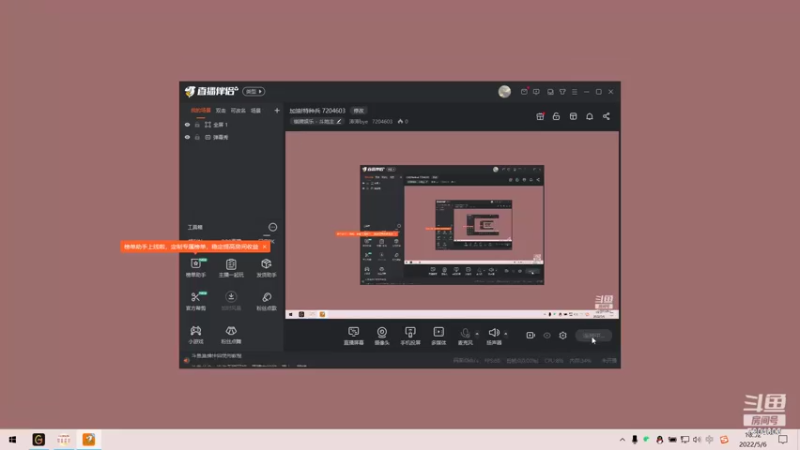Screen dimensions: 800x450
Task: Switch to the fourth scene tab
Action: (256, 110)
